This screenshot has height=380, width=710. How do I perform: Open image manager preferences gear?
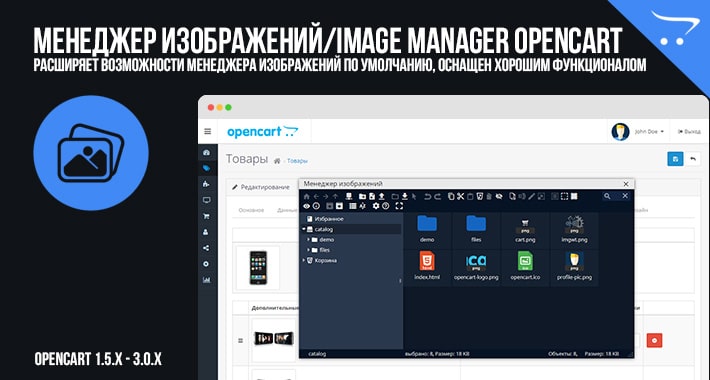click(x=376, y=206)
